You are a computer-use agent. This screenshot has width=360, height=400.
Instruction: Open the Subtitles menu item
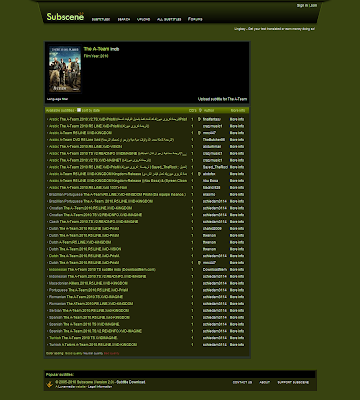point(101,20)
